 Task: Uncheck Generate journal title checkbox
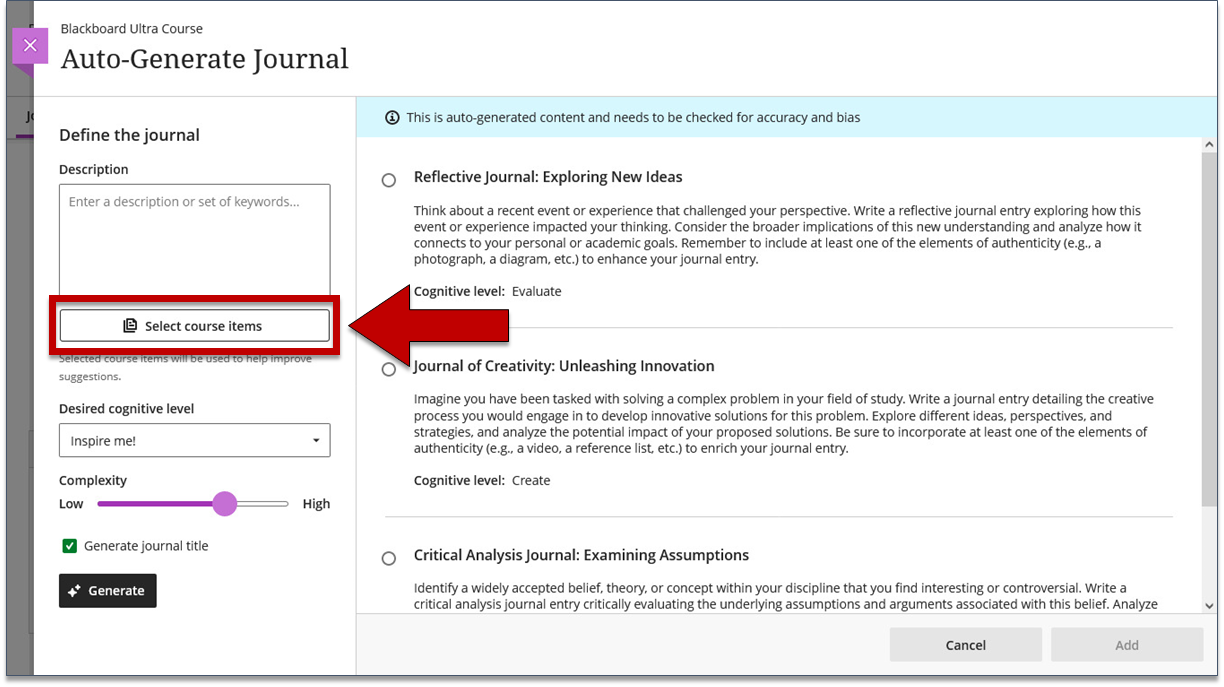pyautogui.click(x=70, y=546)
